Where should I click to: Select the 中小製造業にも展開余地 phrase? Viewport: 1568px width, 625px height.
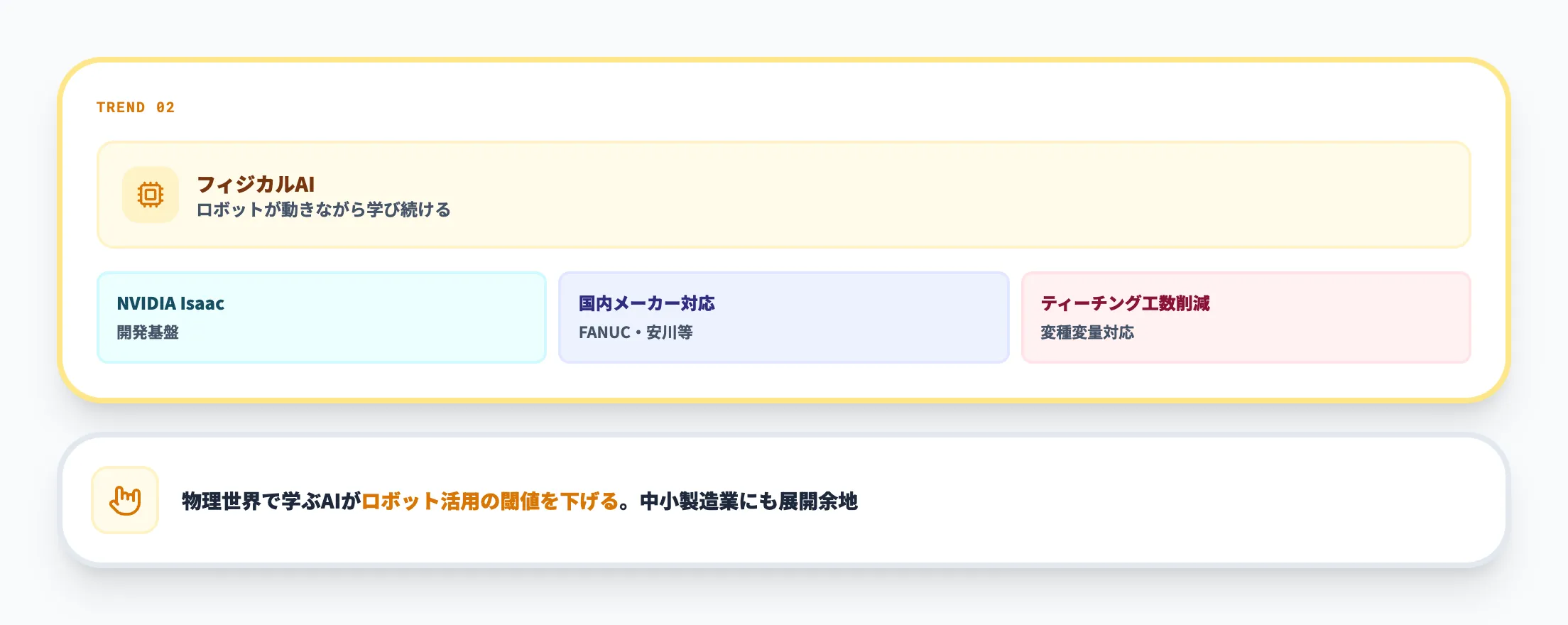click(x=748, y=501)
